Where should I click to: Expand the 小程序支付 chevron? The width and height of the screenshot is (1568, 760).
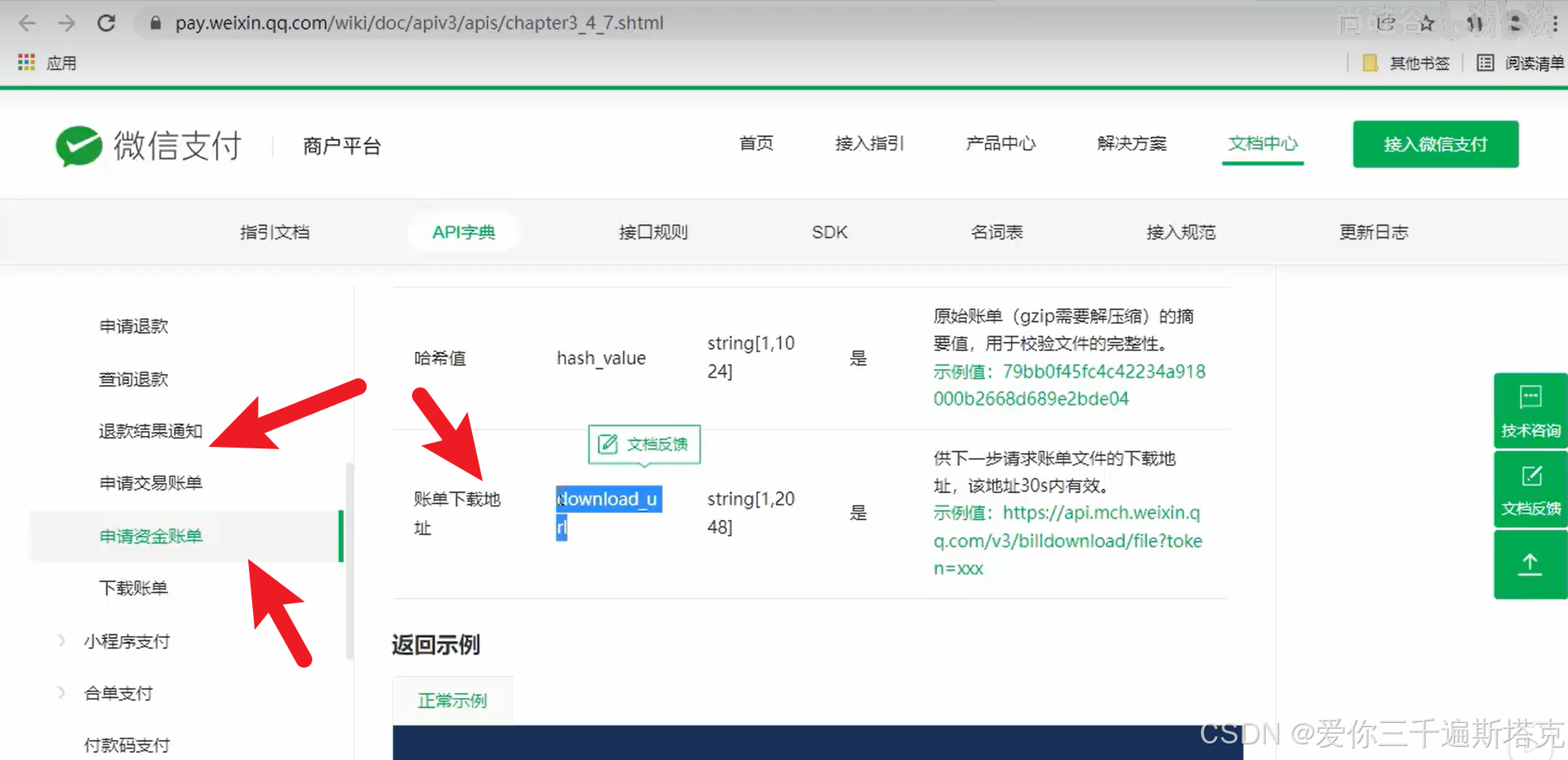coord(62,640)
